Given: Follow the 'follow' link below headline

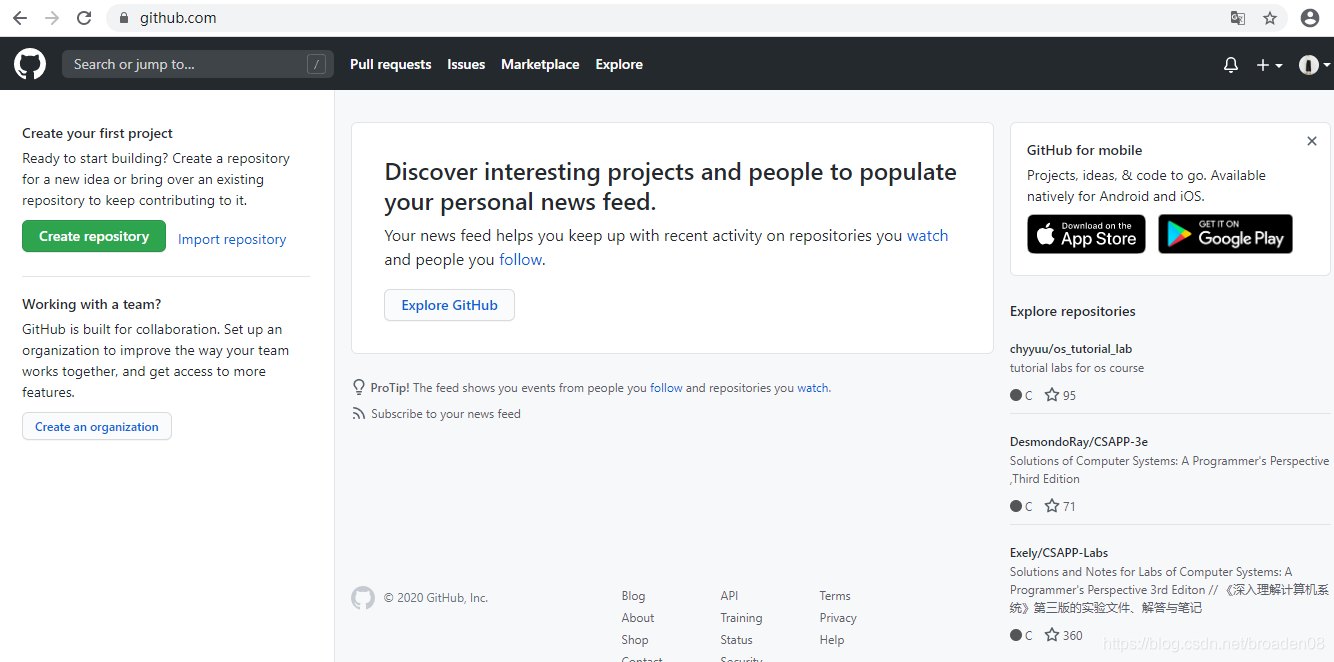Looking at the screenshot, I should point(520,260).
